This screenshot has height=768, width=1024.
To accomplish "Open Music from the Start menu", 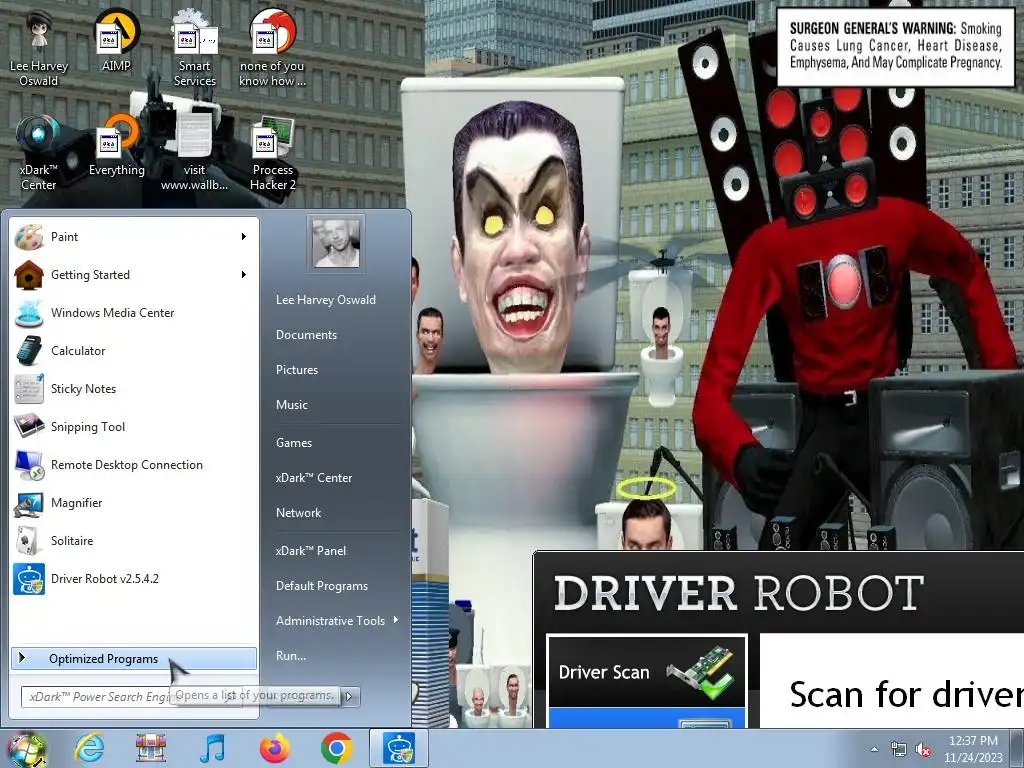I will tap(292, 405).
